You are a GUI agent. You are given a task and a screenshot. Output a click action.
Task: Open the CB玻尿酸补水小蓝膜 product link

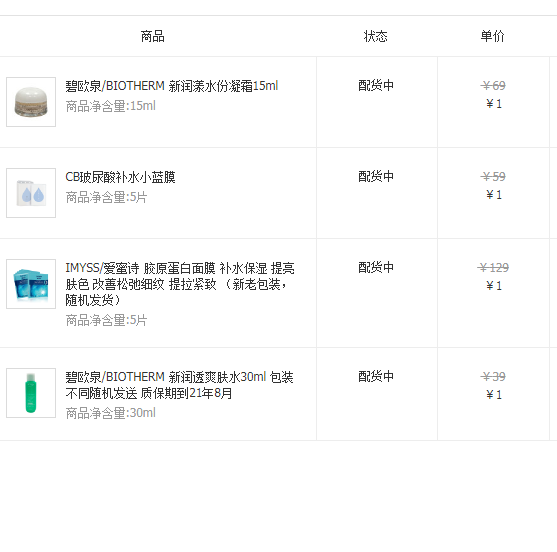click(x=120, y=177)
